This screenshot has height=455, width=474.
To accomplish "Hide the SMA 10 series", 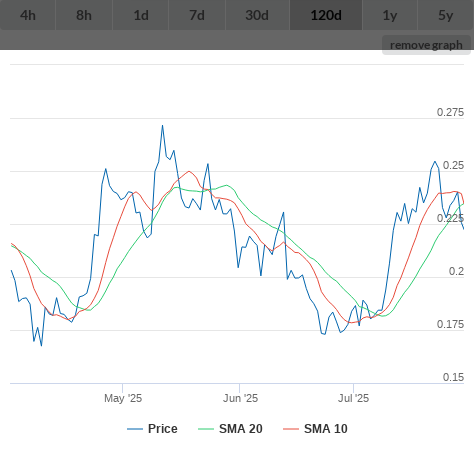I will pos(326,429).
